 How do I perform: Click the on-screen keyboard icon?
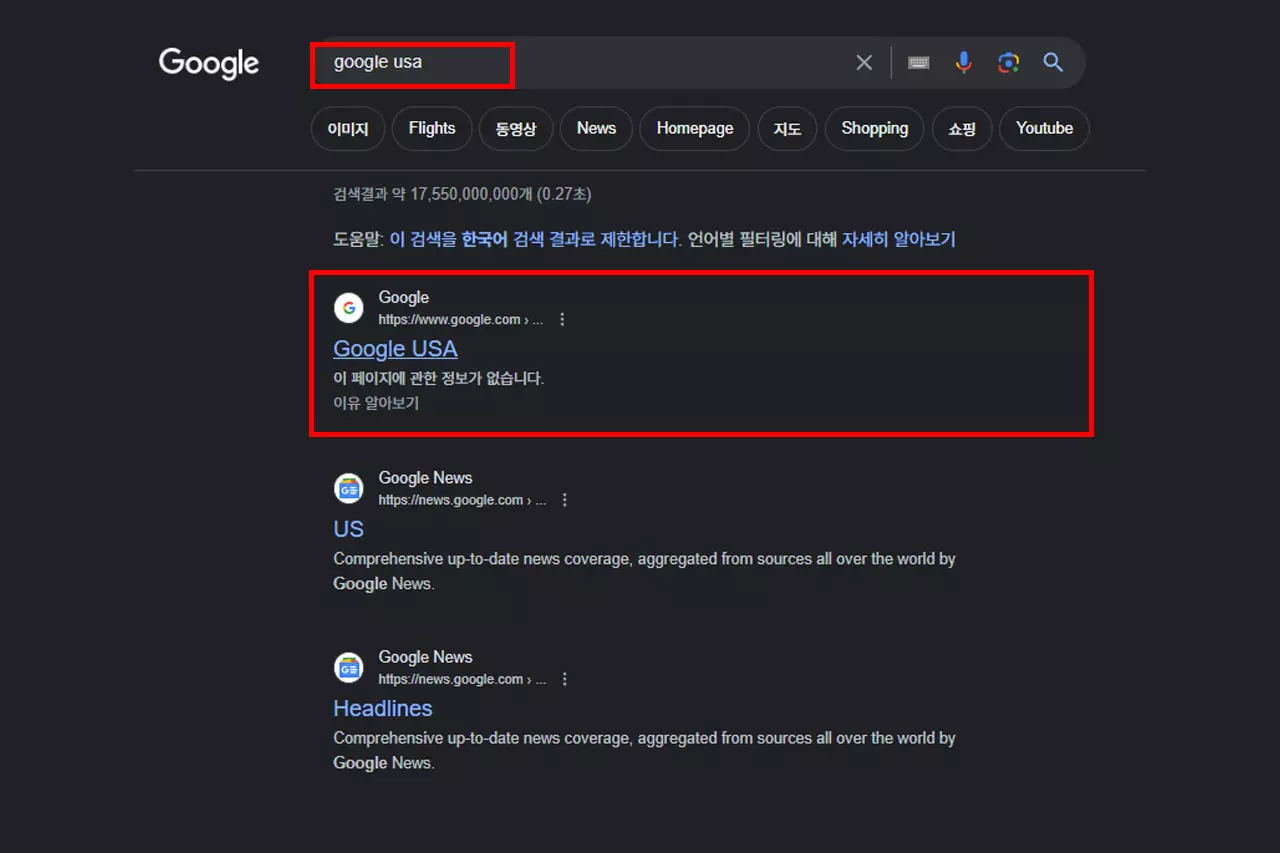click(x=918, y=62)
